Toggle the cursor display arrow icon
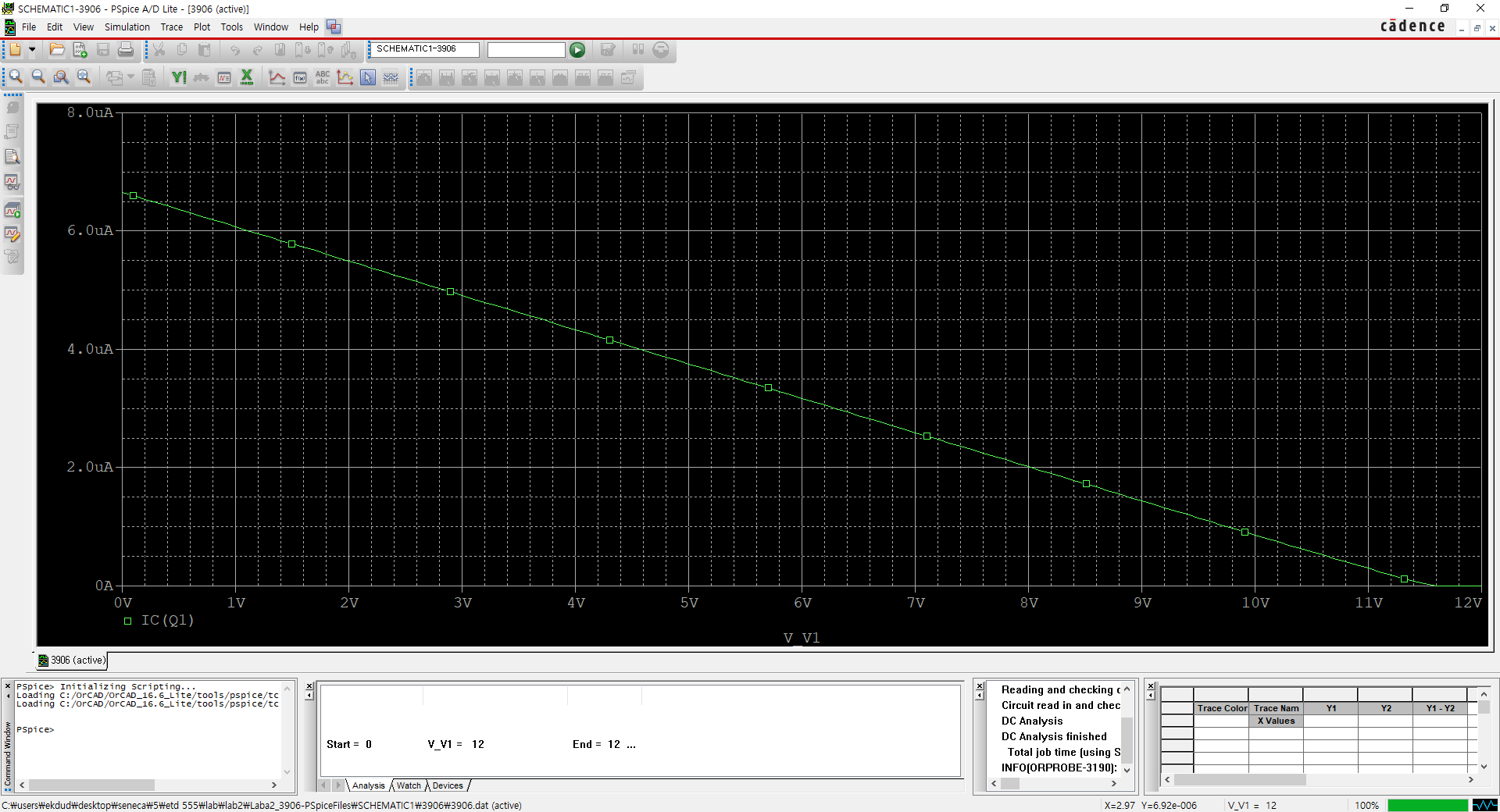Image resolution: width=1500 pixels, height=812 pixels. coord(368,77)
